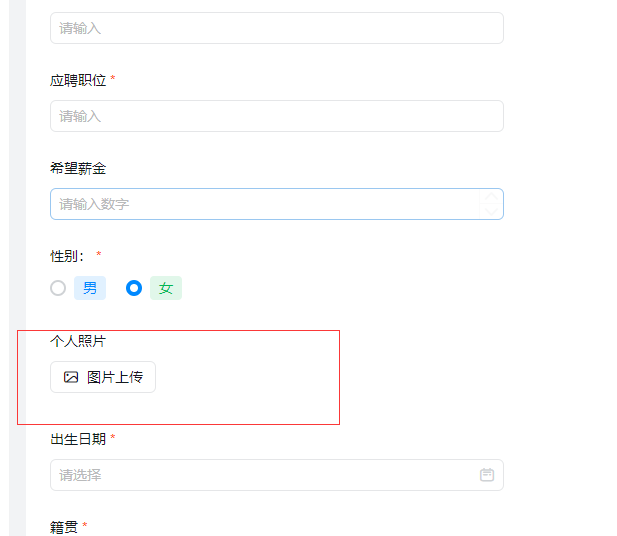Select the 女 radio button
Image resolution: width=617 pixels, height=536 pixels.
[x=134, y=288]
